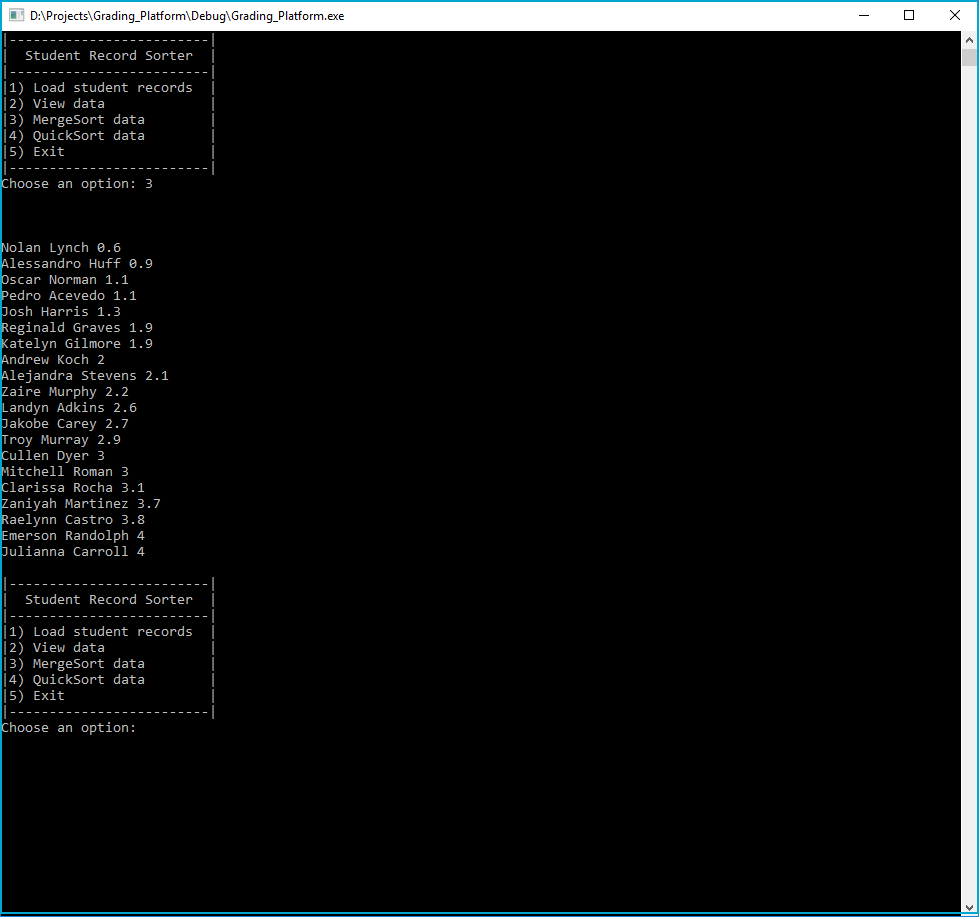This screenshot has height=917, width=979.
Task: Select the Raelynn Castro 3.8 line
Action: [72, 519]
